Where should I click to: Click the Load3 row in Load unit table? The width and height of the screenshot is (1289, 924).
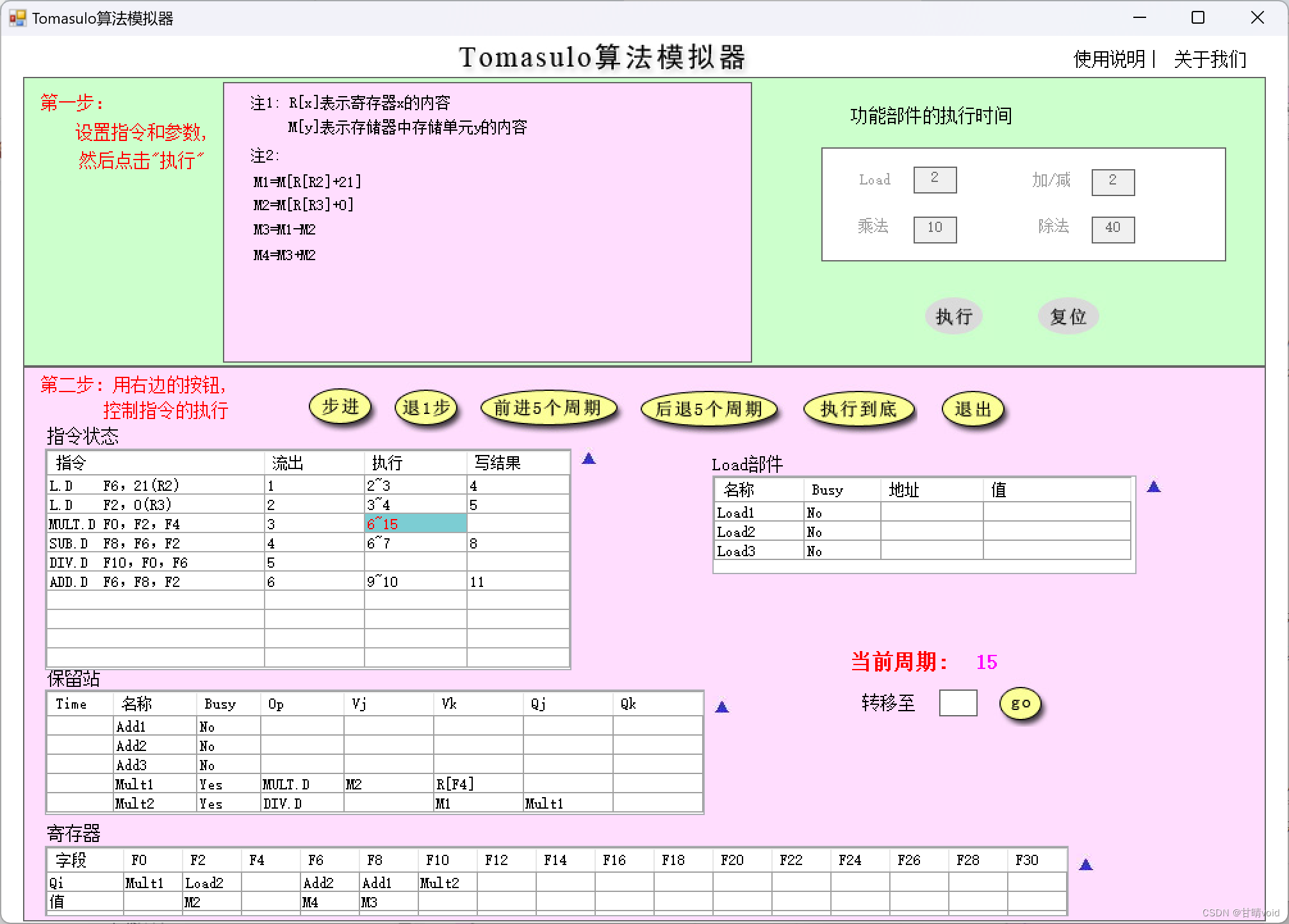click(923, 550)
